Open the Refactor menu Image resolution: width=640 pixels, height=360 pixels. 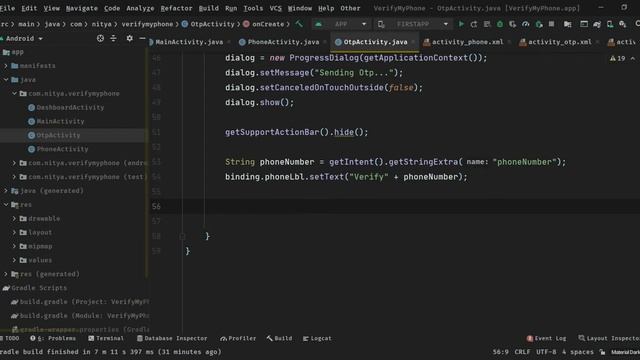(x=176, y=8)
